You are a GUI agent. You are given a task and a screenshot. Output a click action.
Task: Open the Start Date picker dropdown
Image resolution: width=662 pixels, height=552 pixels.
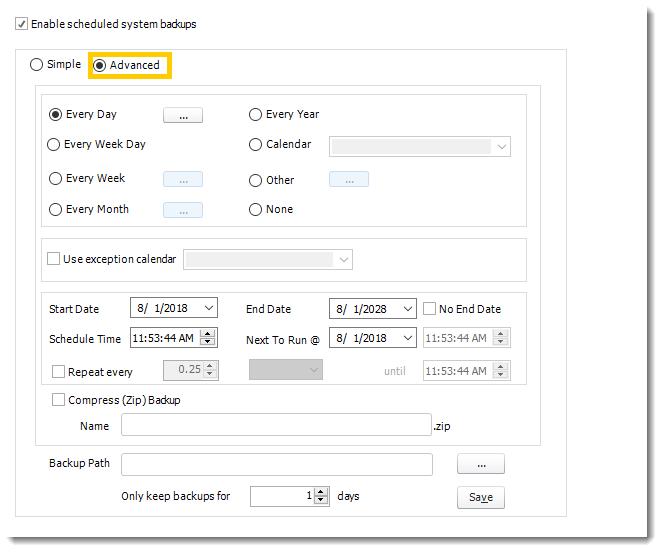click(x=209, y=308)
